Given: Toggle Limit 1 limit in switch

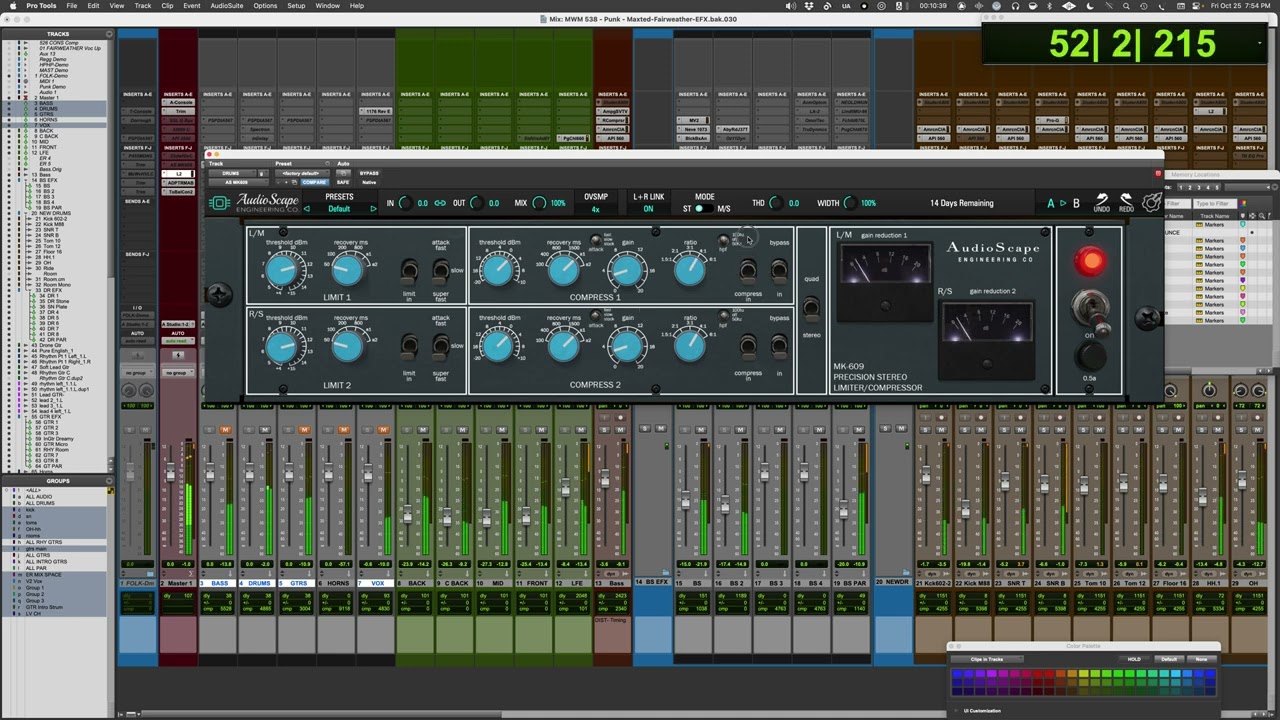Looking at the screenshot, I should [x=409, y=271].
